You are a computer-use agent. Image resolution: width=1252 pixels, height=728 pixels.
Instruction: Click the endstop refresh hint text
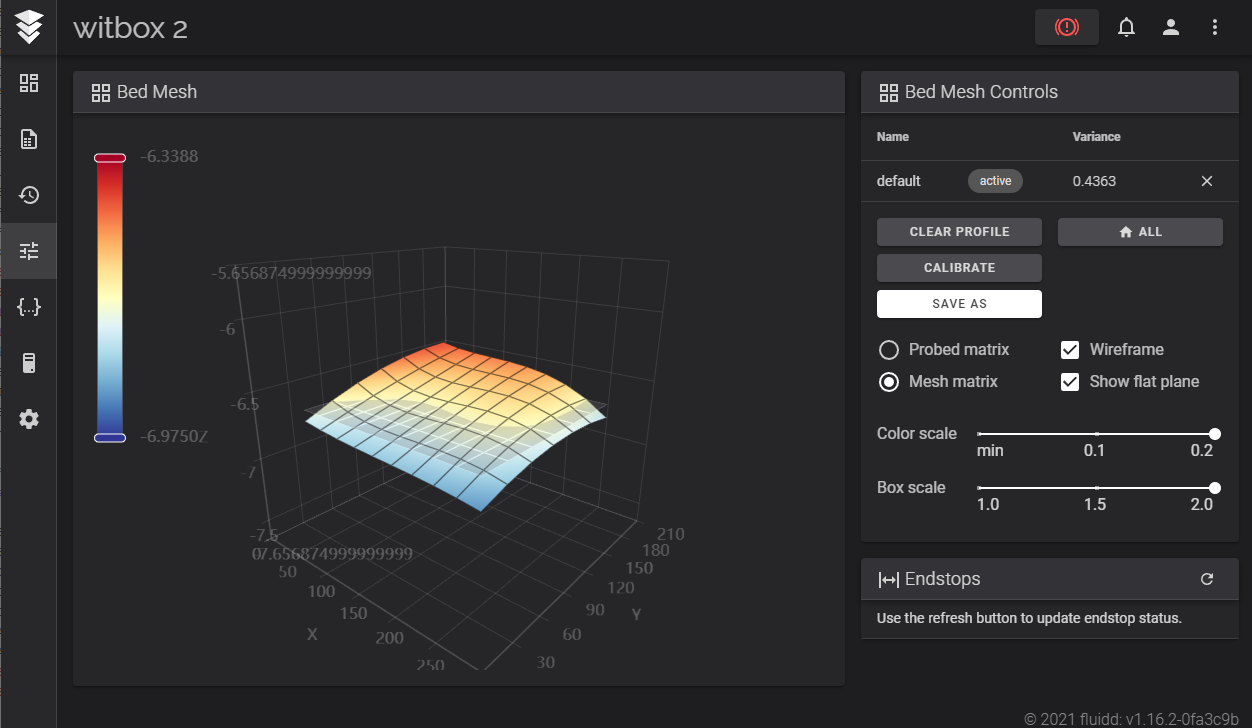tap(1029, 618)
